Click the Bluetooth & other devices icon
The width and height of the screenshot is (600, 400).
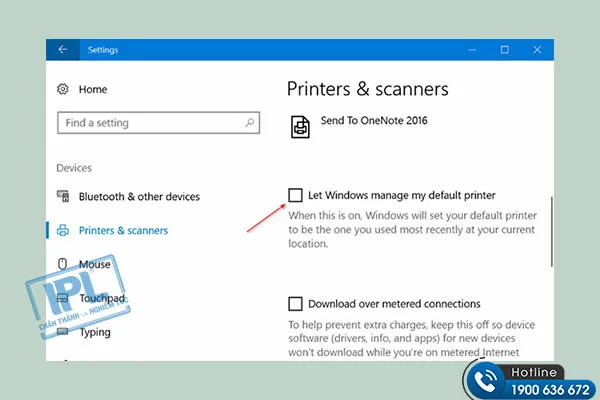pos(63,196)
